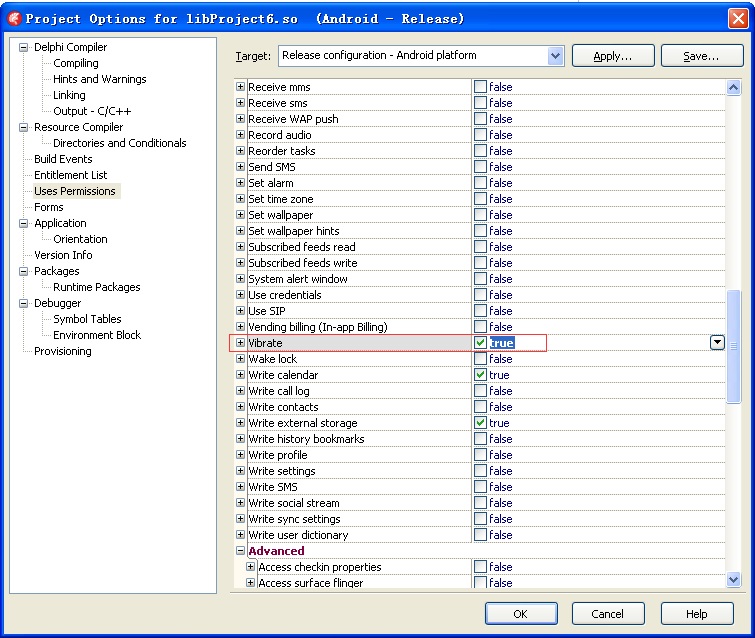Click the Save... button

point(702,56)
